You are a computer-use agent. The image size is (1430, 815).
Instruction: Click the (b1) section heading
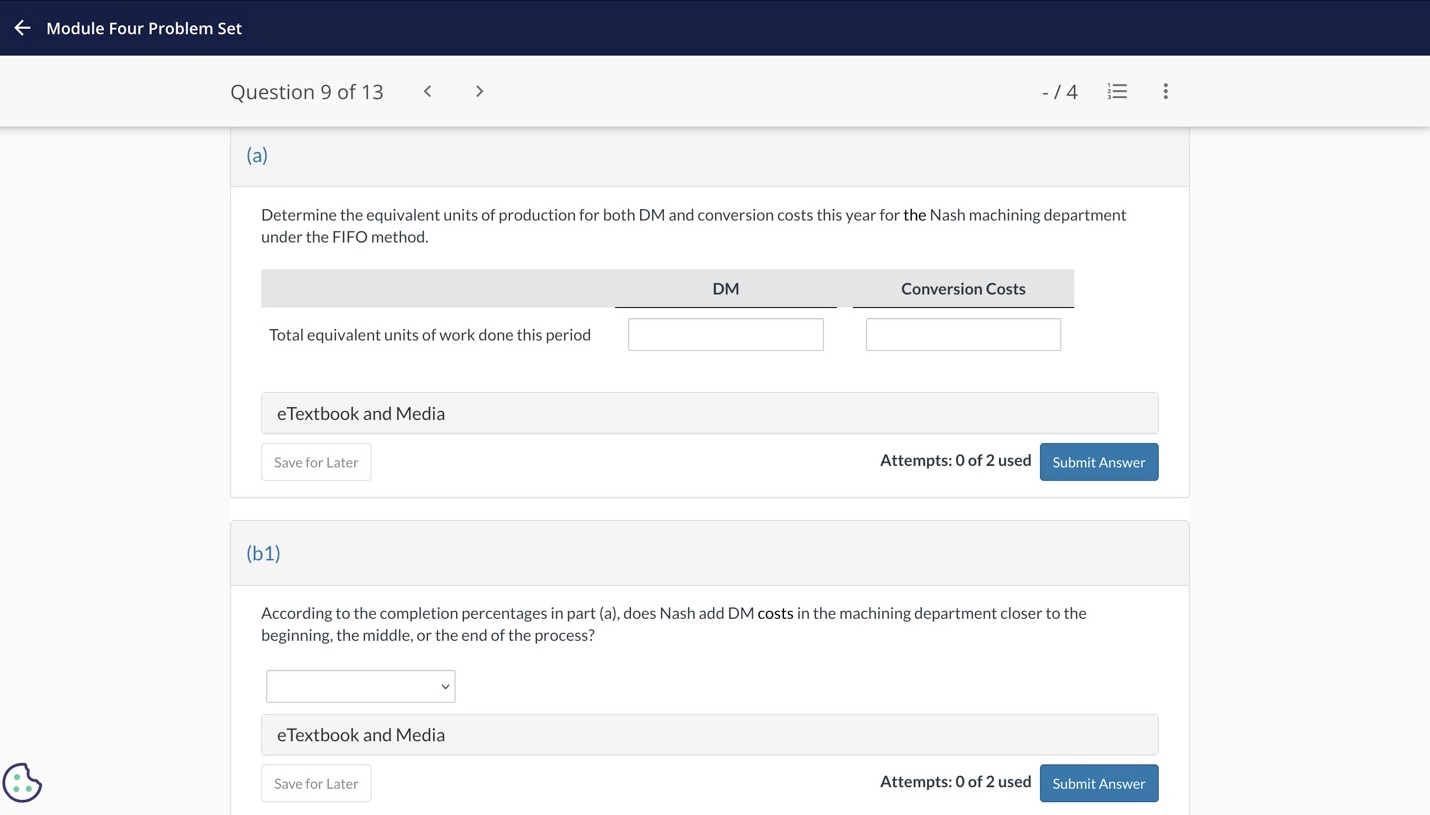(263, 553)
